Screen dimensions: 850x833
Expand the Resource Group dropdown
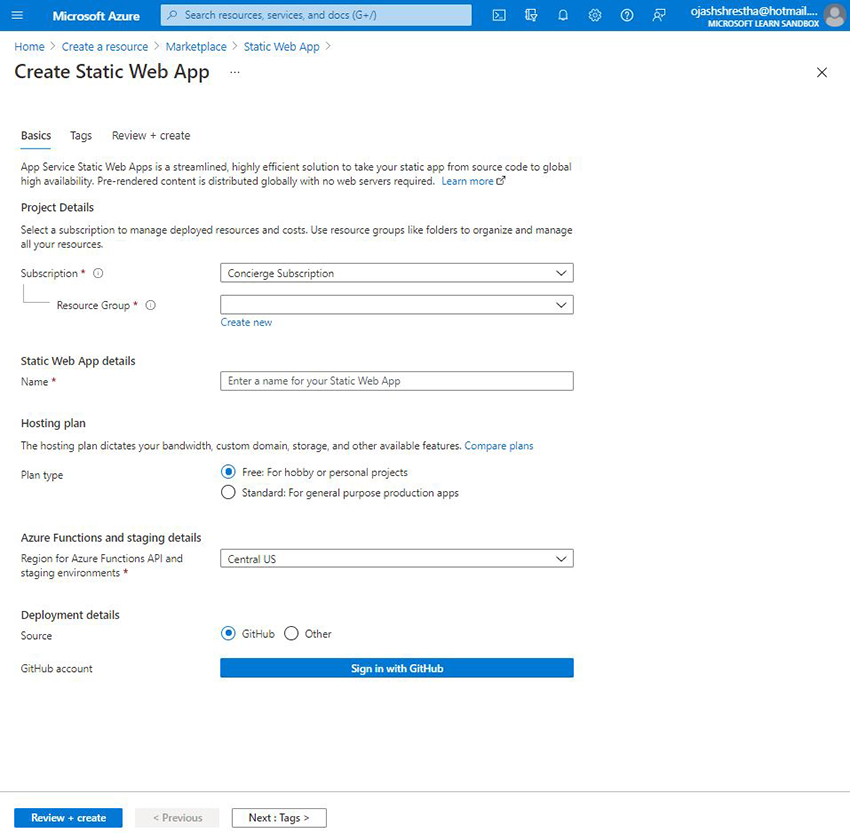pos(396,304)
